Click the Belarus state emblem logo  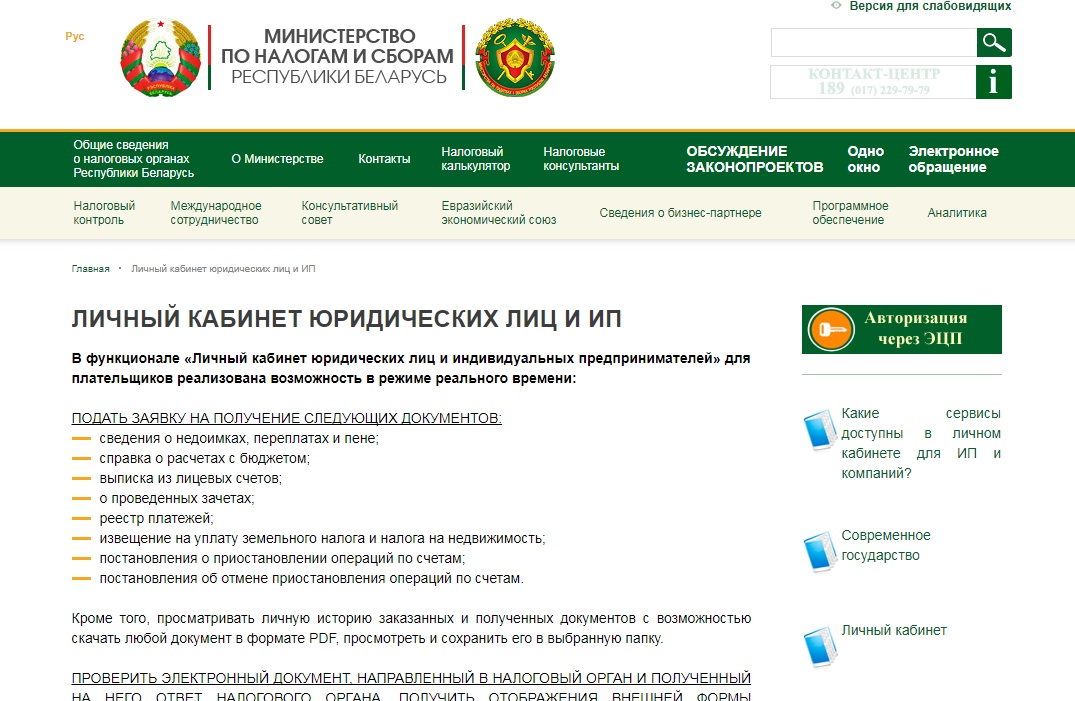(x=160, y=59)
